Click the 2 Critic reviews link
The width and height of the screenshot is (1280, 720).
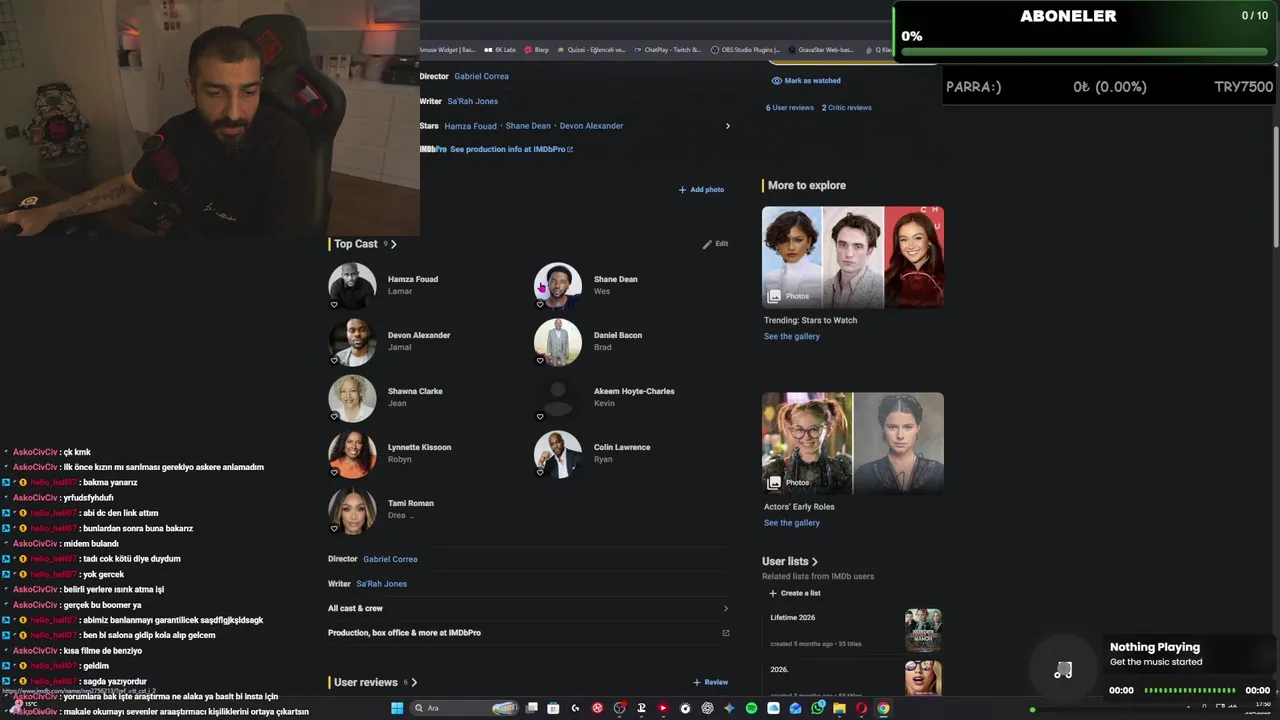pyautogui.click(x=847, y=107)
